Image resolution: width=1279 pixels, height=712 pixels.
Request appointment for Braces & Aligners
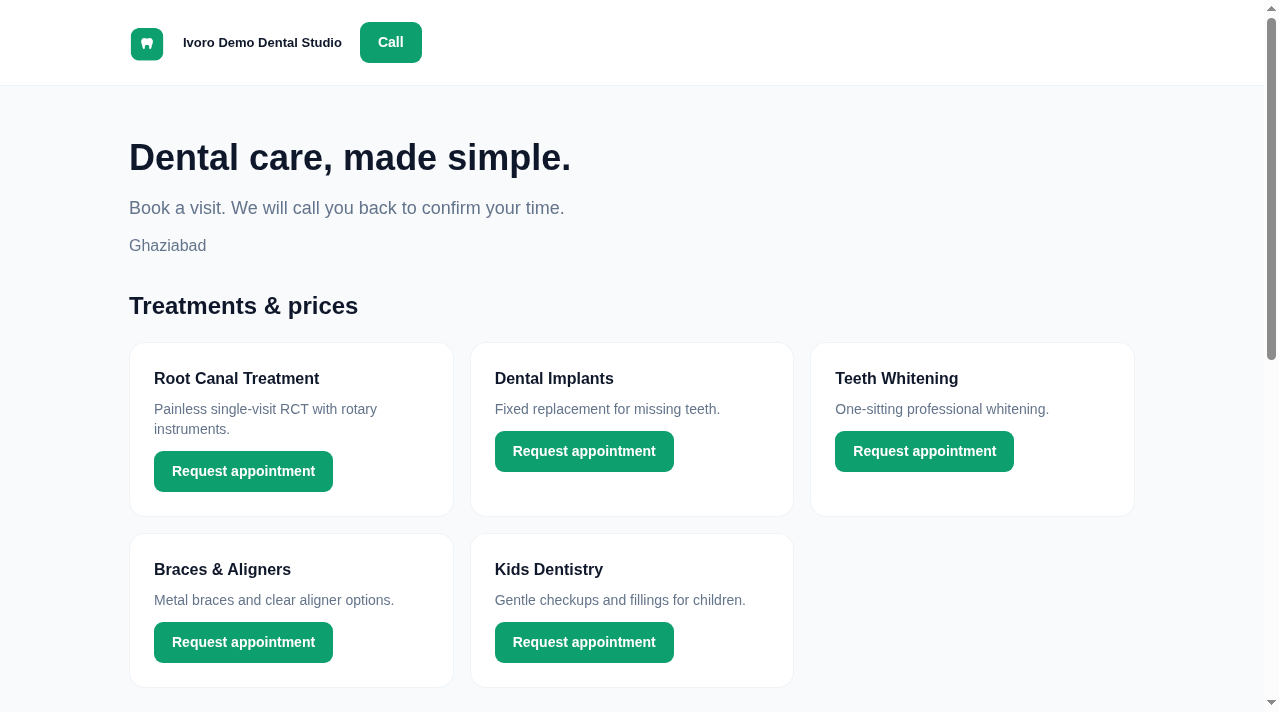[243, 642]
